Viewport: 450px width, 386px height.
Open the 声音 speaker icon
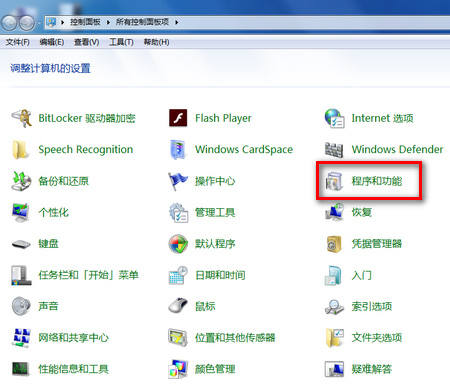(x=21, y=306)
